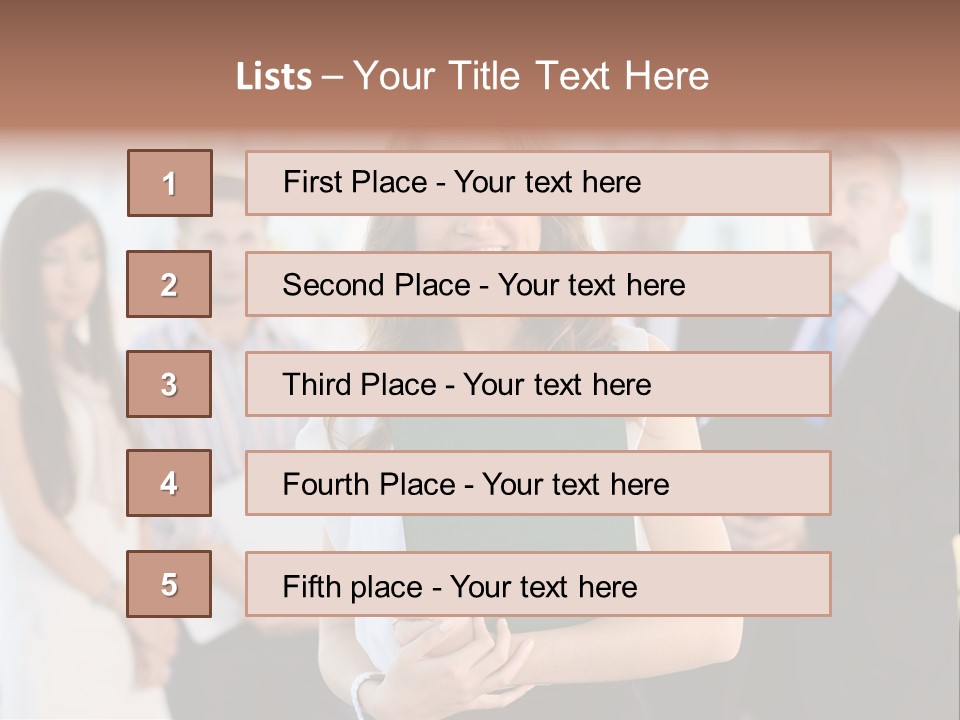Click the Fifth place text bar
Image resolution: width=960 pixels, height=720 pixels.
[x=538, y=584]
